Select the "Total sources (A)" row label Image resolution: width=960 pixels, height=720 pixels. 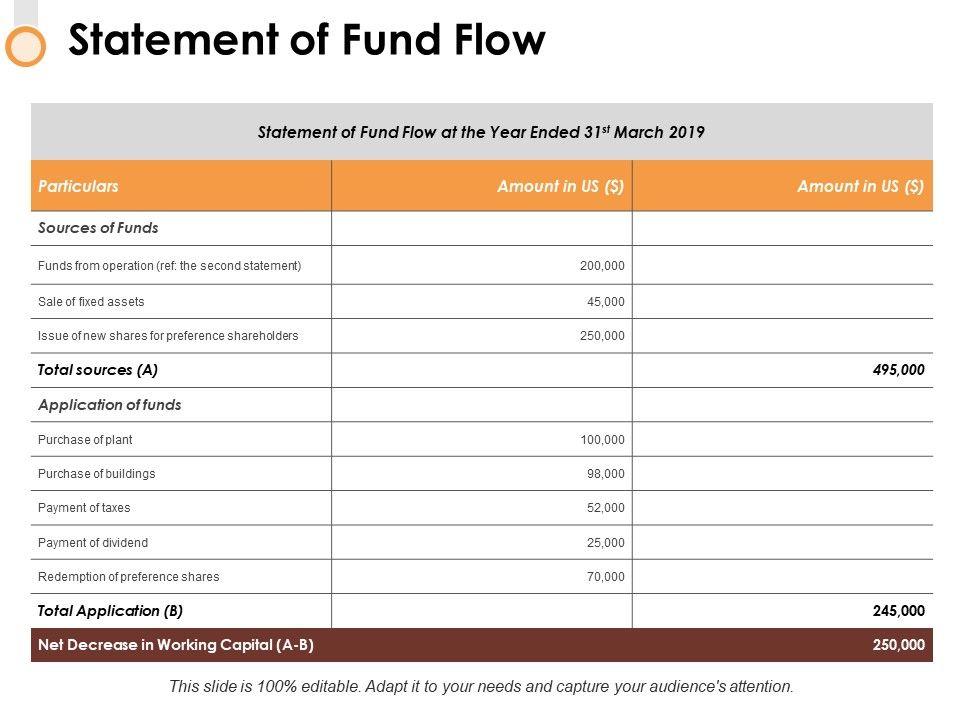(x=97, y=370)
